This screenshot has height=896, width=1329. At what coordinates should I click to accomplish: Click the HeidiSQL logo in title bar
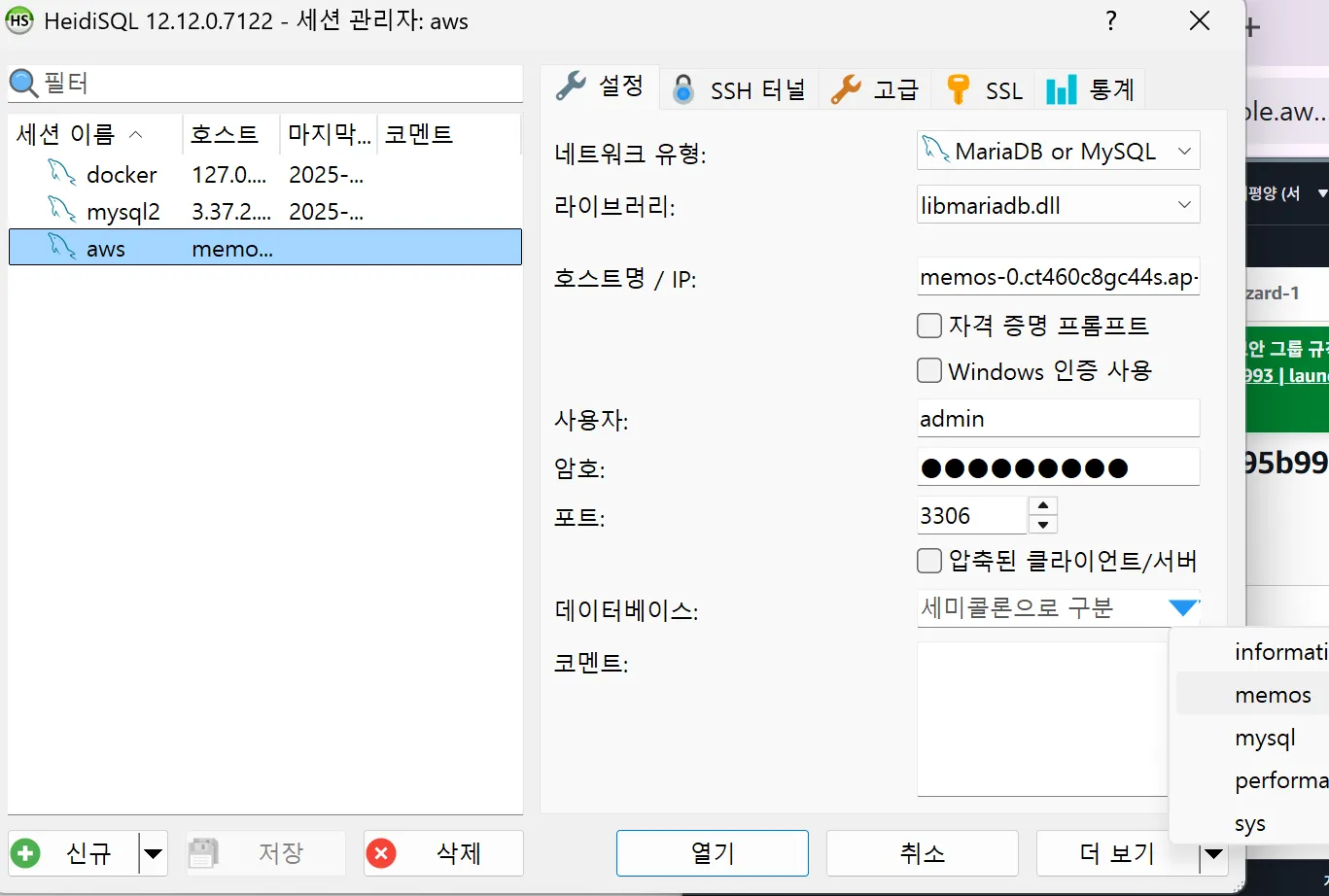click(x=19, y=20)
